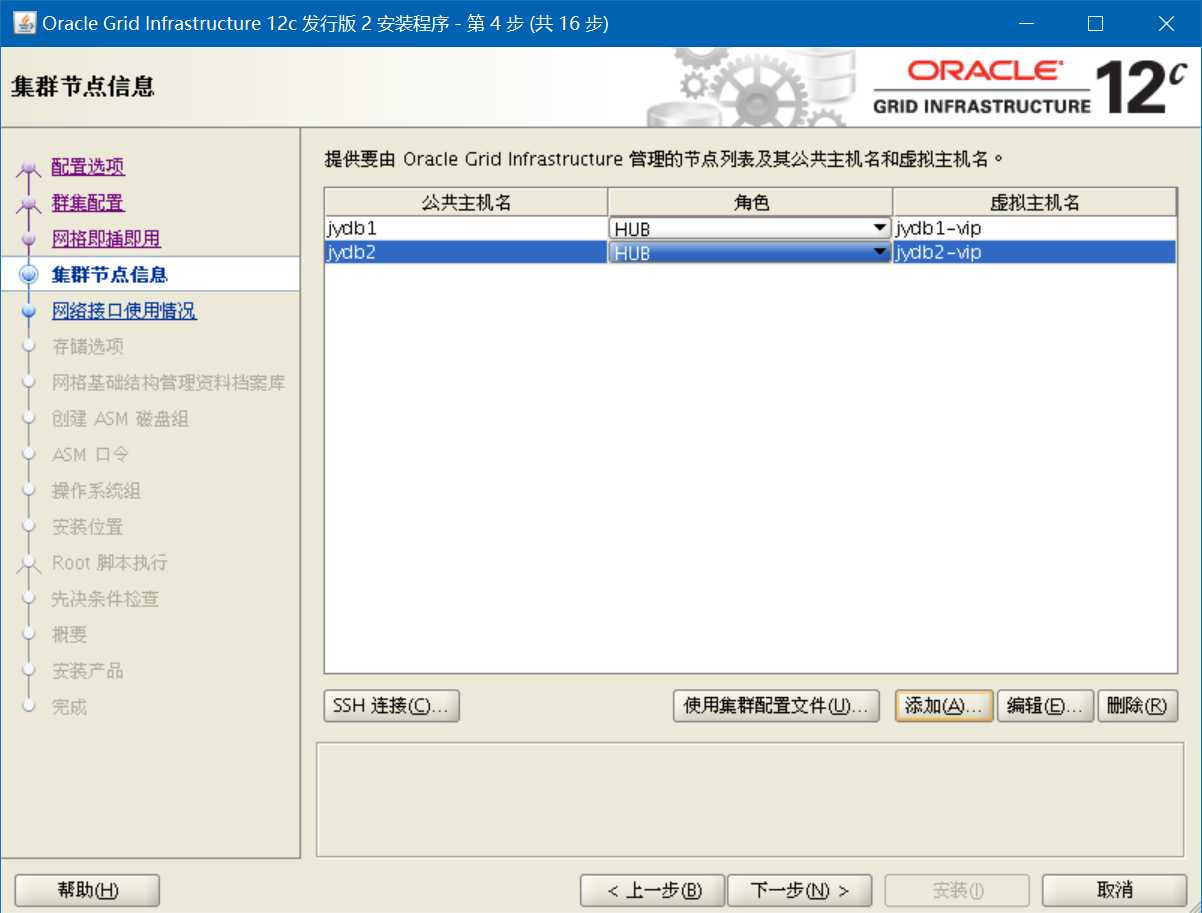Go to previous step with 上一步
This screenshot has height=913, width=1202.
coord(652,890)
